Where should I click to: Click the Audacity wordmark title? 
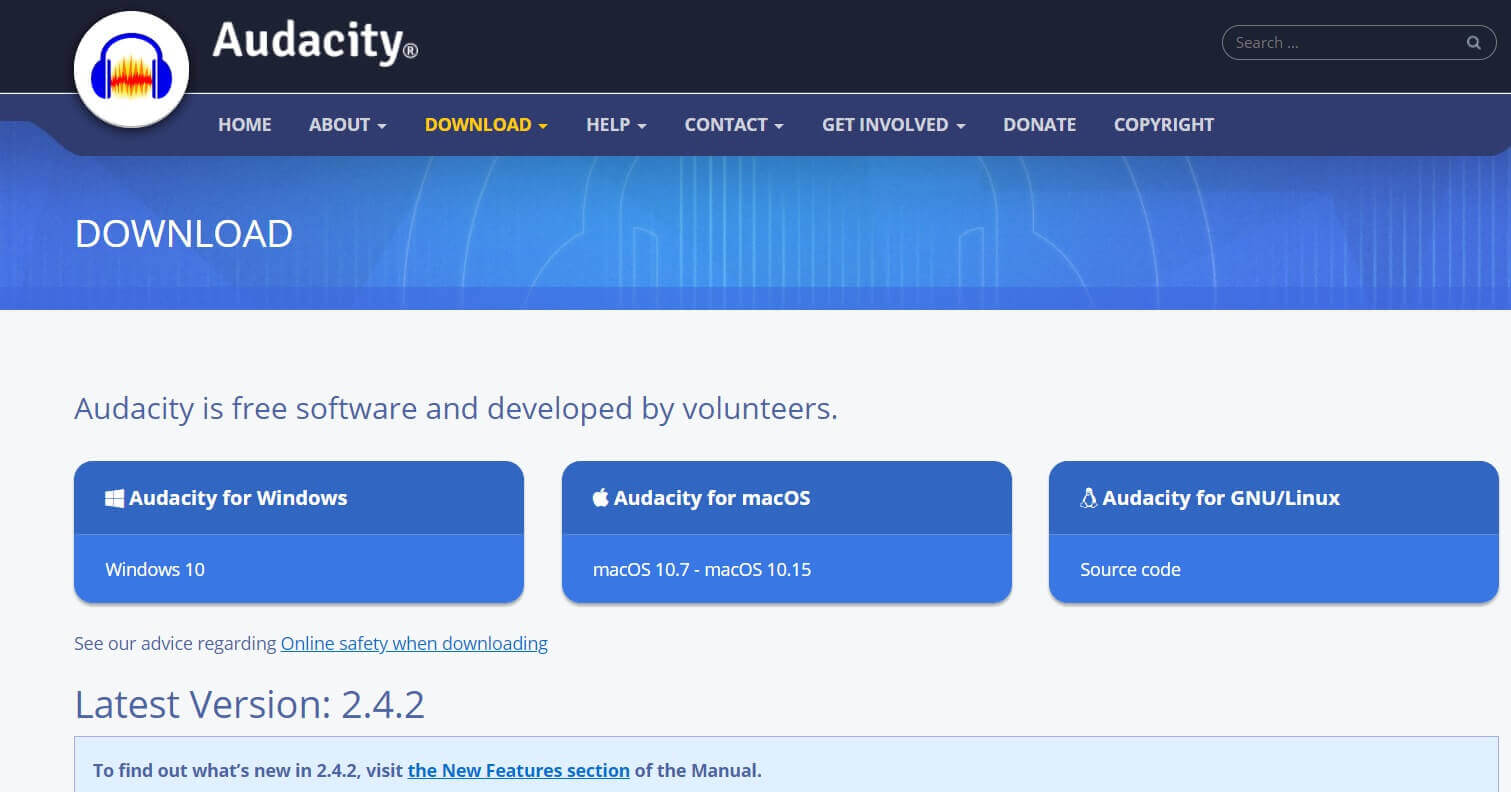(315, 42)
